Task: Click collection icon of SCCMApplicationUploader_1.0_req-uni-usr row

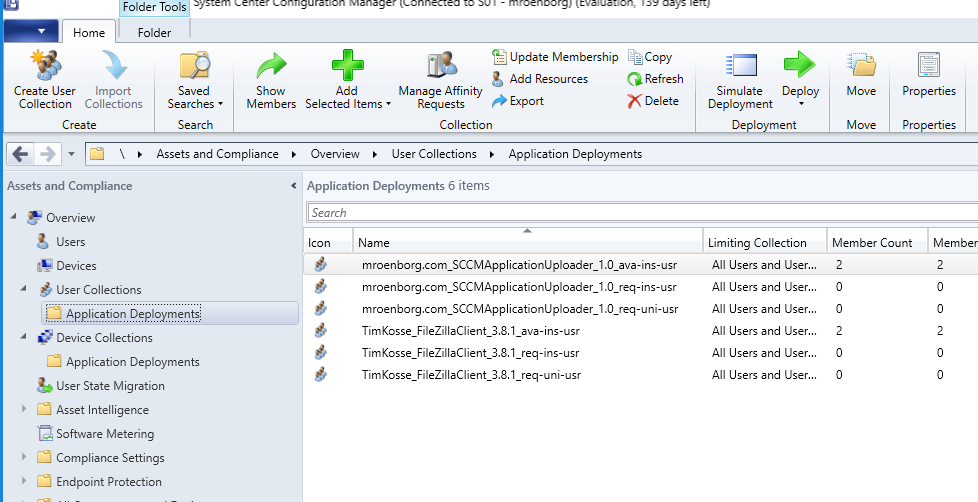Action: pos(321,308)
